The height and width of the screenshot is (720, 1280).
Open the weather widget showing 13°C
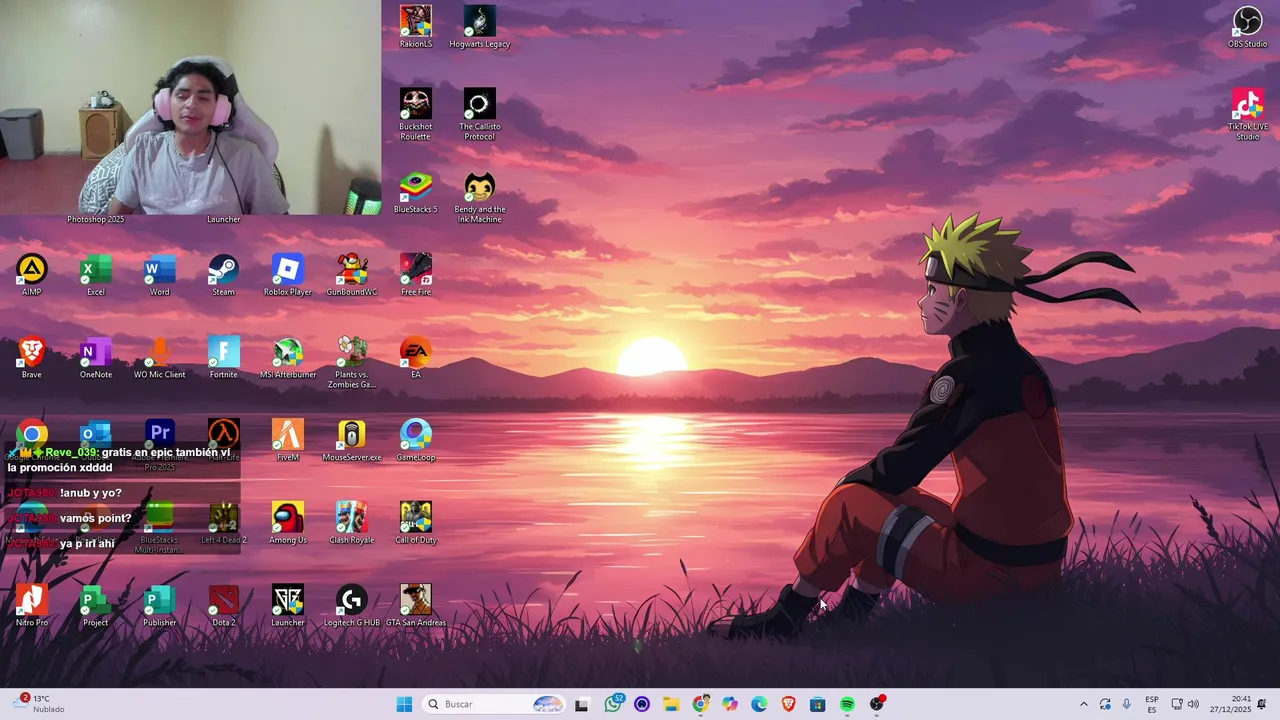click(40, 704)
